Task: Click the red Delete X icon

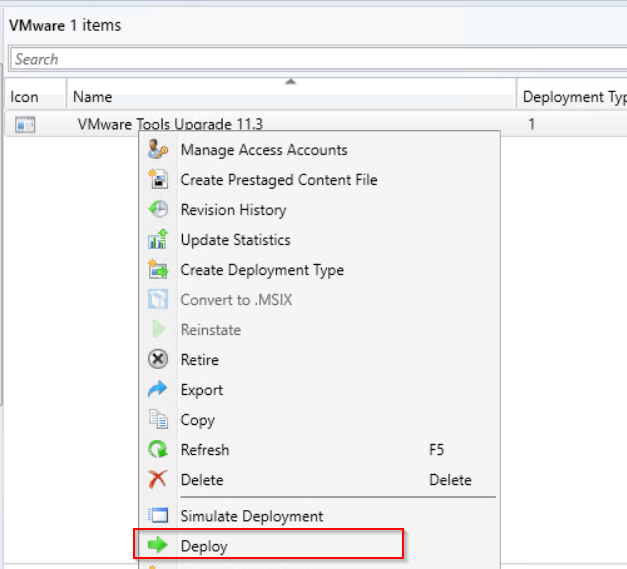Action: (157, 480)
